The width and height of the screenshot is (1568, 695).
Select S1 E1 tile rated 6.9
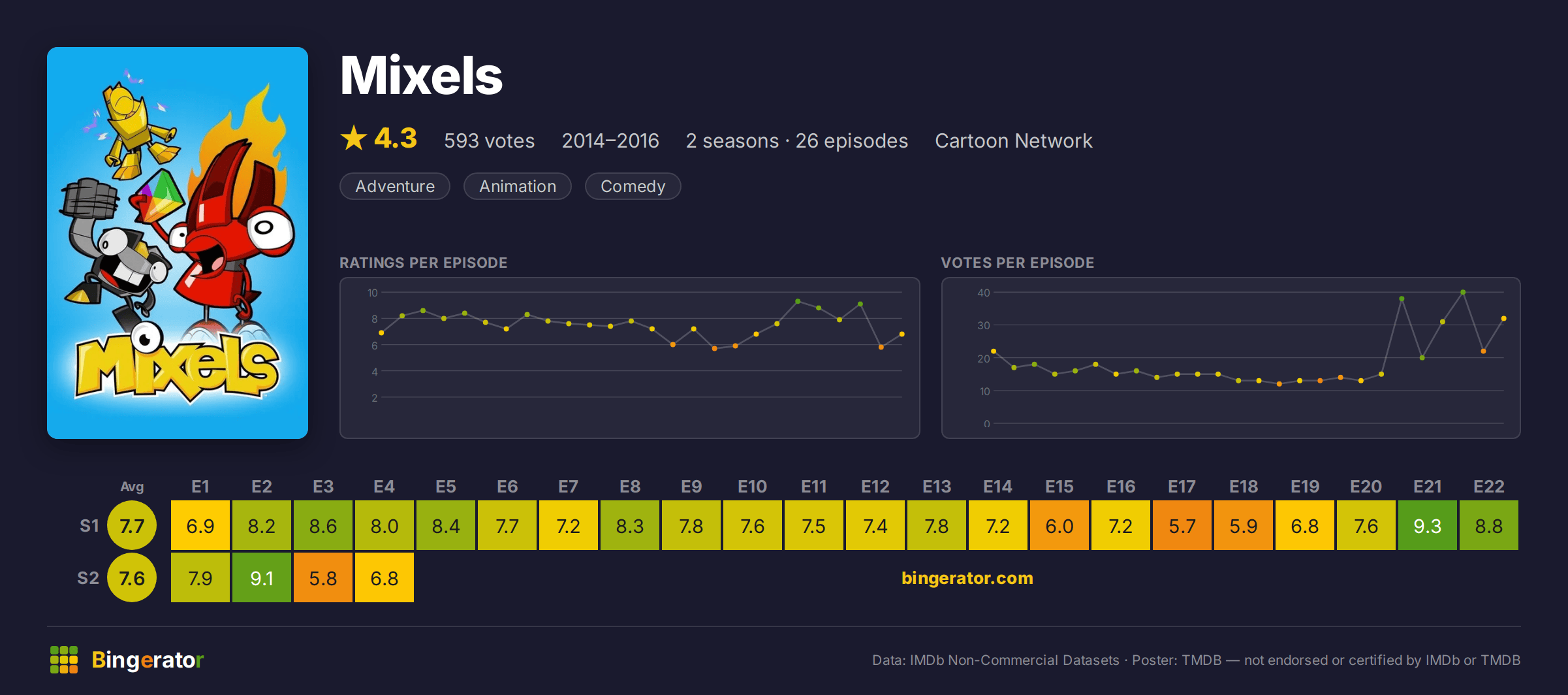(x=200, y=526)
